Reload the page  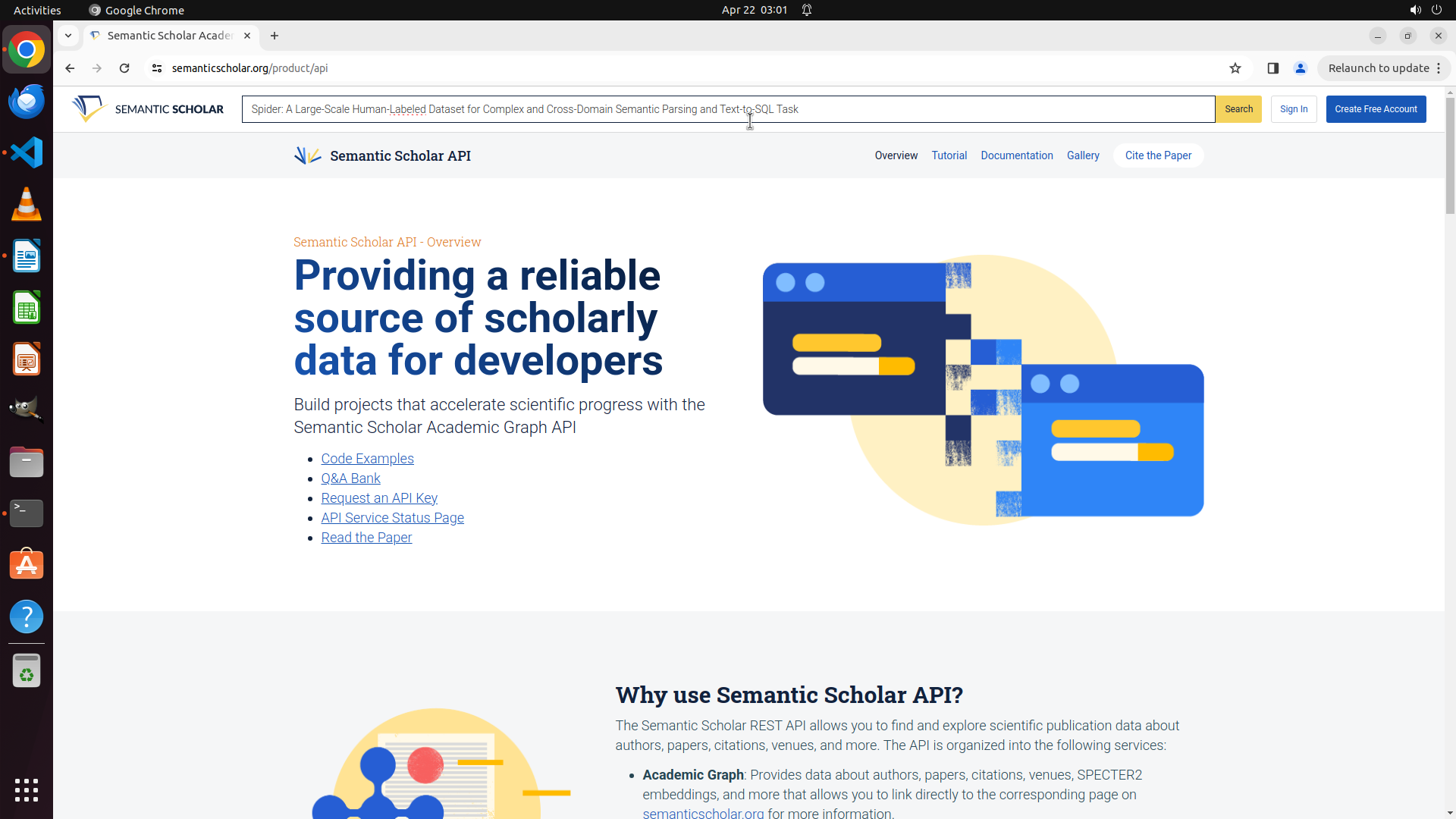(x=124, y=68)
